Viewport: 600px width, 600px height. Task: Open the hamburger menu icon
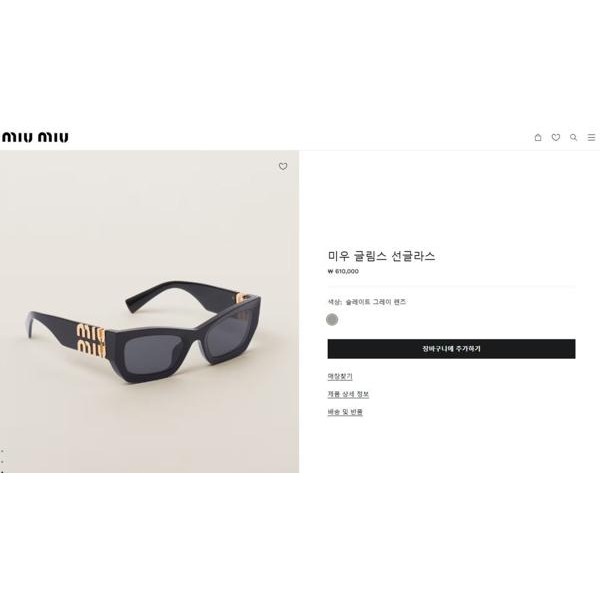pyautogui.click(x=591, y=137)
